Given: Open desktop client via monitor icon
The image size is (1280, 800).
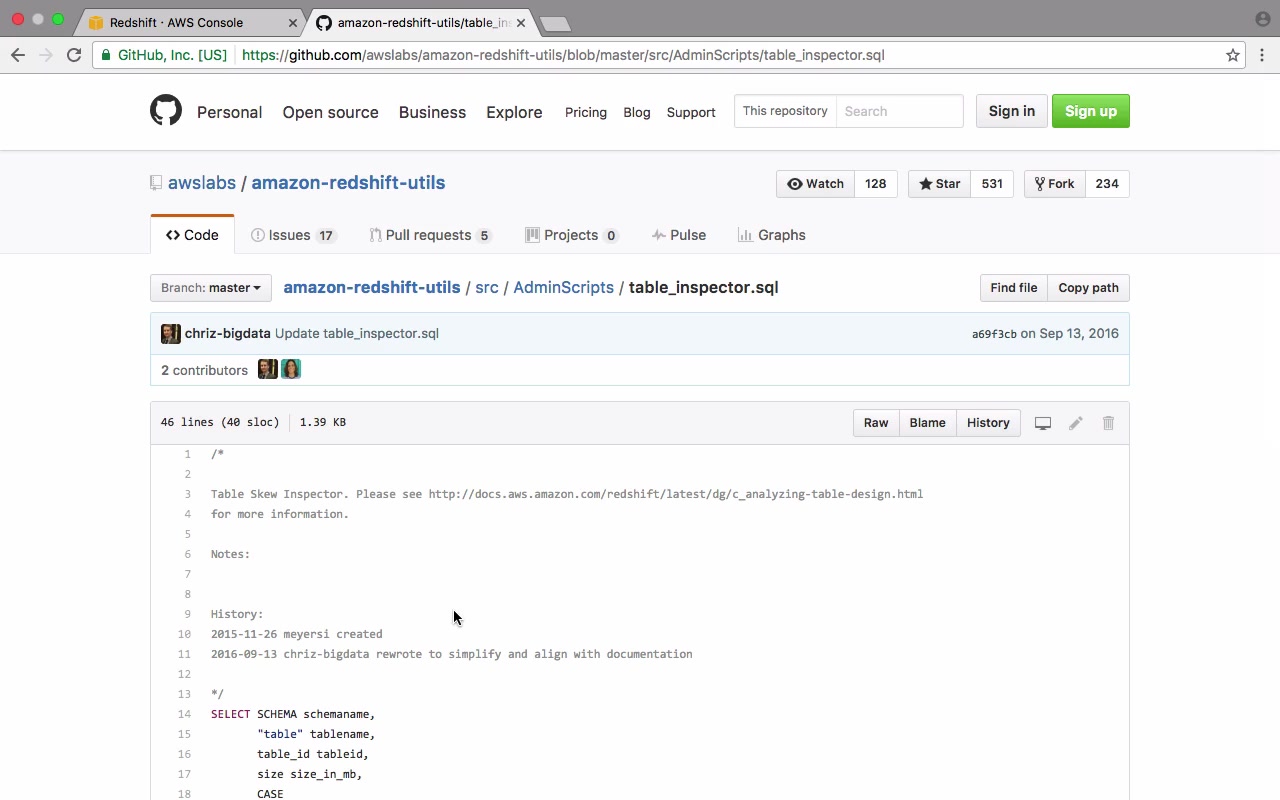Looking at the screenshot, I should pos(1043,423).
